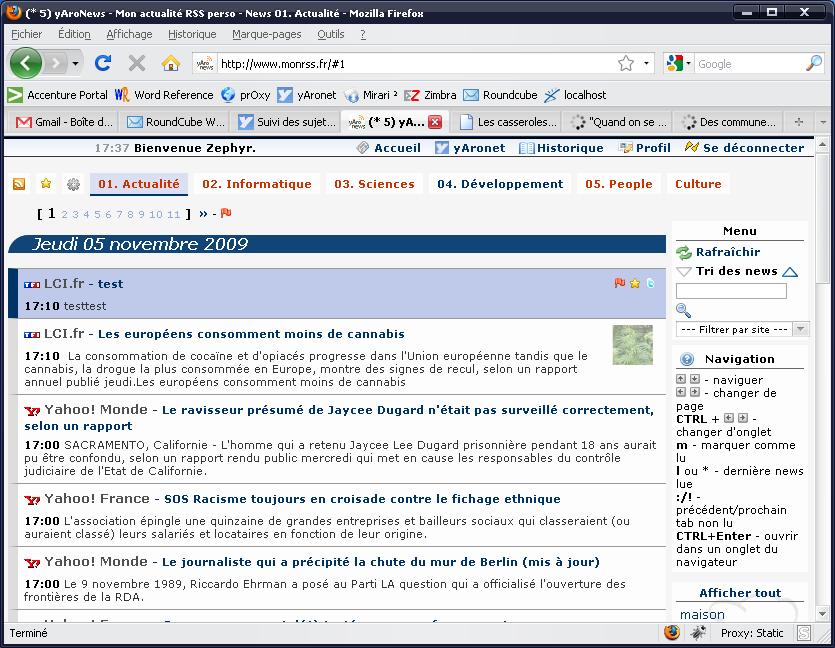Open the Firebug bug icon in status bar
835x648 pixels.
pos(698,633)
